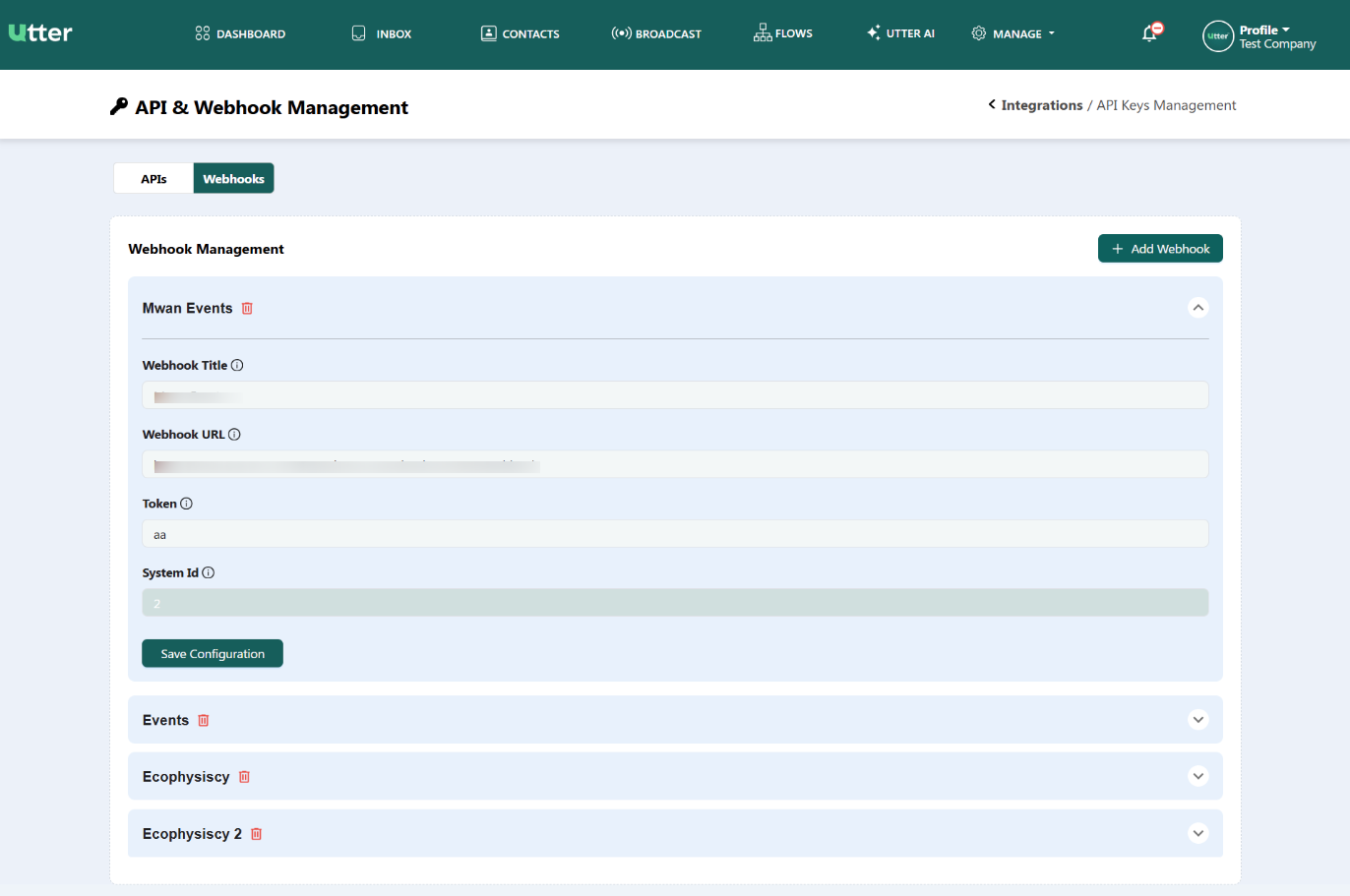This screenshot has height=896, width=1350.
Task: Delete the Ecophysiscy webhook via trash icon
Action: click(244, 777)
